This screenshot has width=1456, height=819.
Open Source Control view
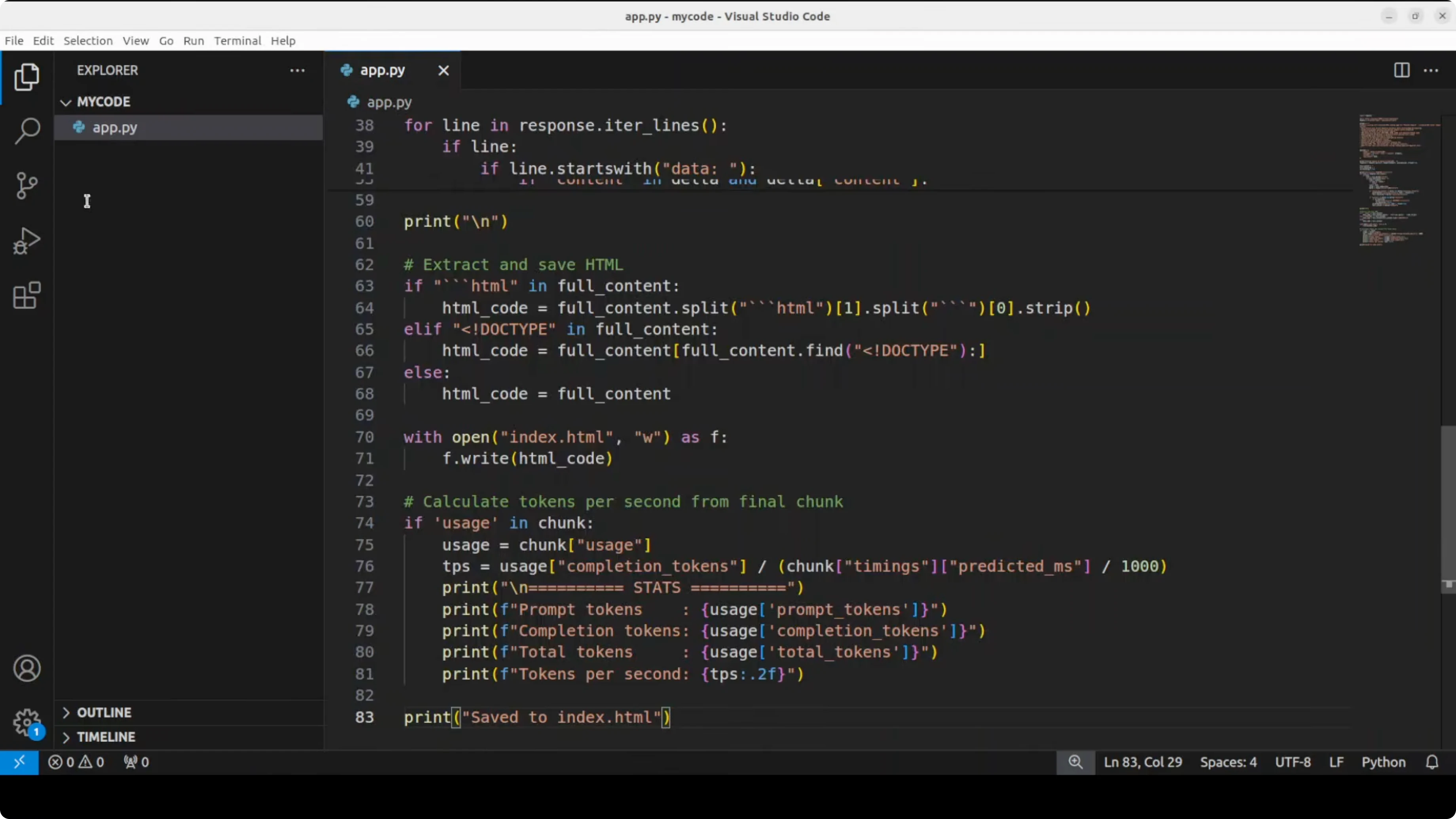(27, 186)
